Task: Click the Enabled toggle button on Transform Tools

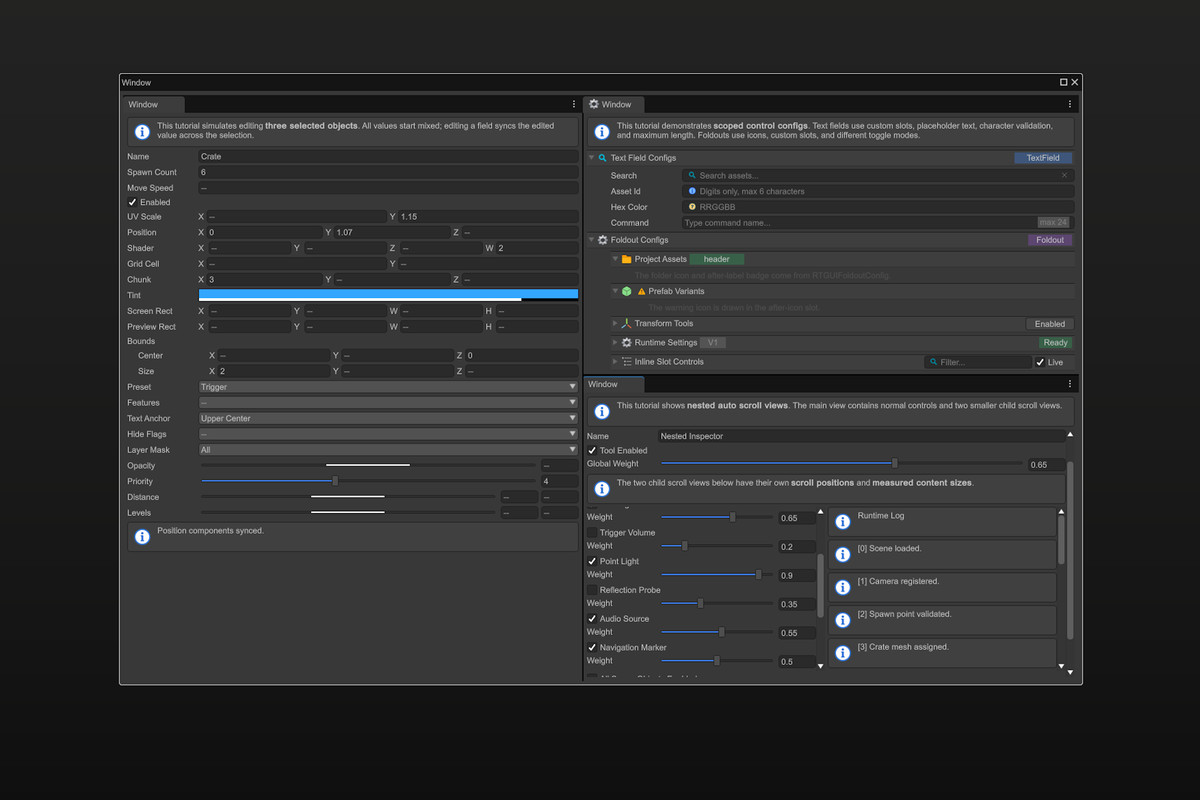Action: (1050, 324)
